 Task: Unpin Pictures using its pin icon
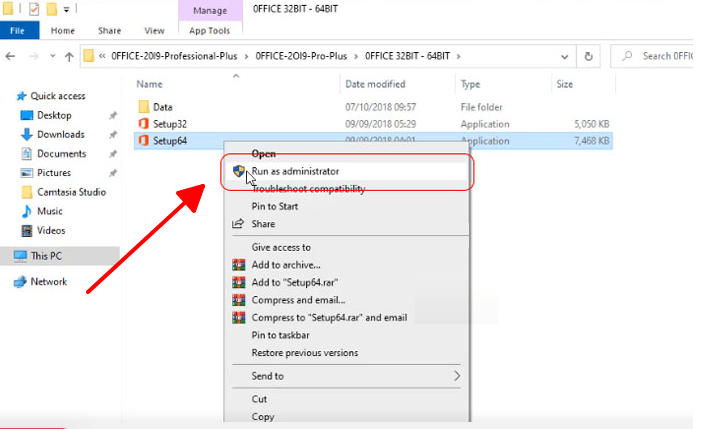tap(113, 173)
